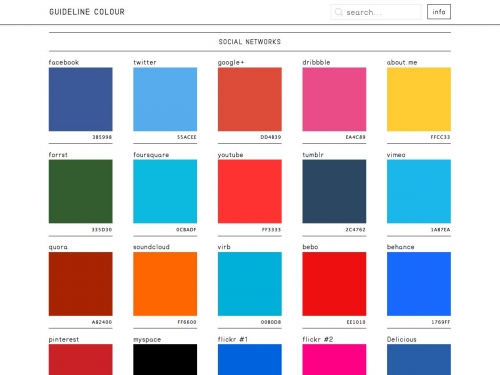The height and width of the screenshot is (375, 500).
Task: Click the SOCIAL NETWORKS section heading
Action: [x=250, y=42]
